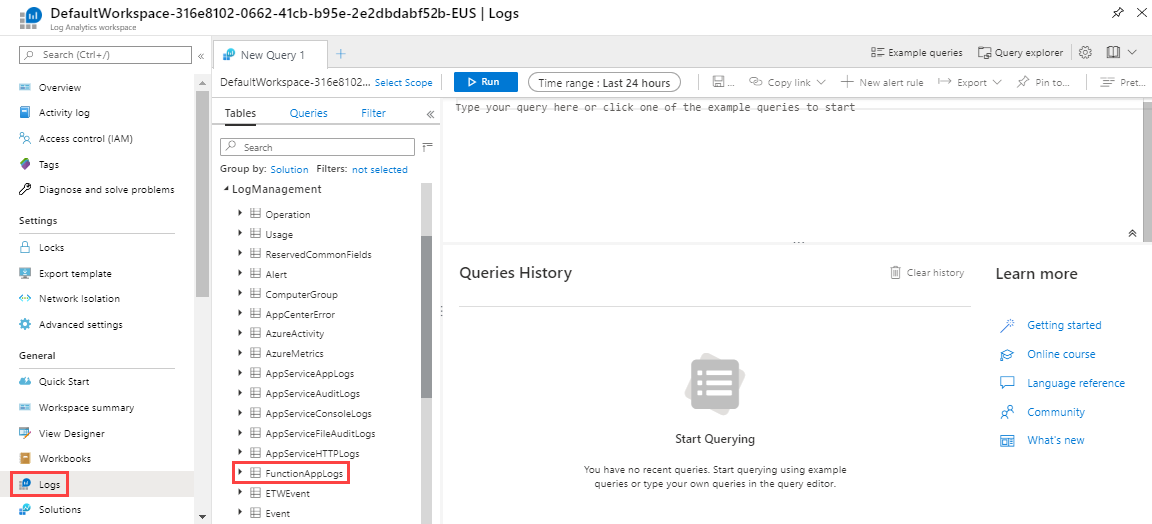Collapse the LogManagement group
The height and width of the screenshot is (524, 1152).
click(x=226, y=190)
